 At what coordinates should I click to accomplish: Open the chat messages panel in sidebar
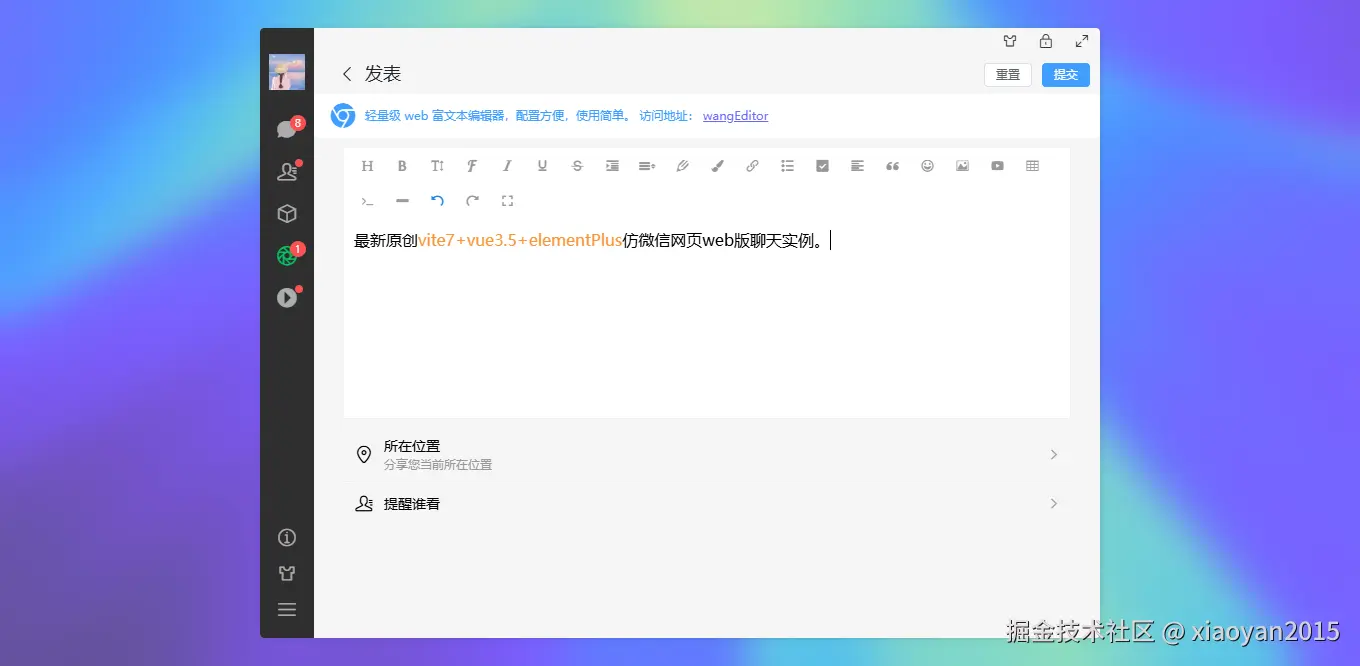(x=287, y=130)
